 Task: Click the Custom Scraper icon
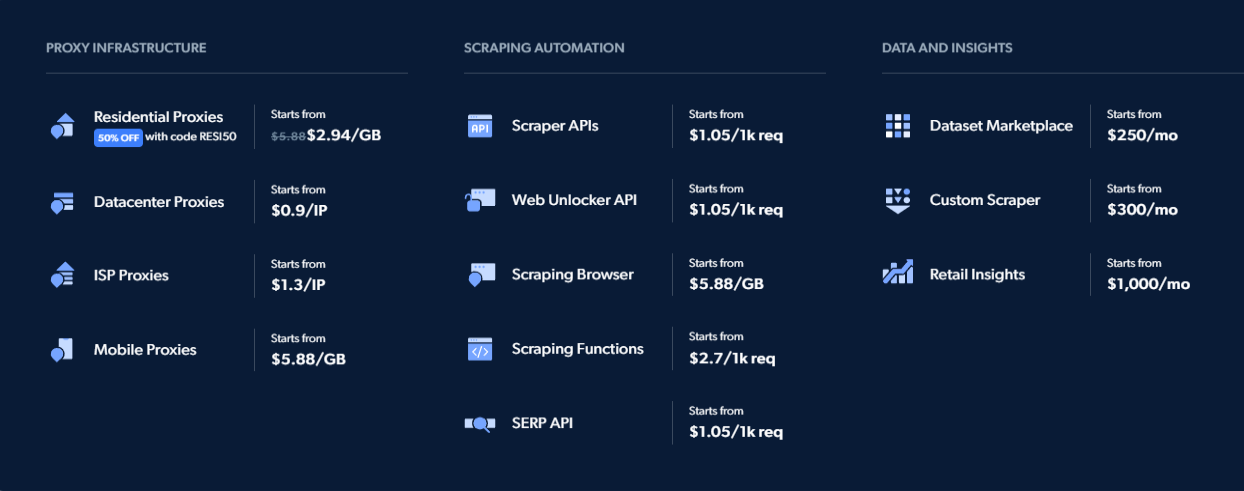[898, 200]
